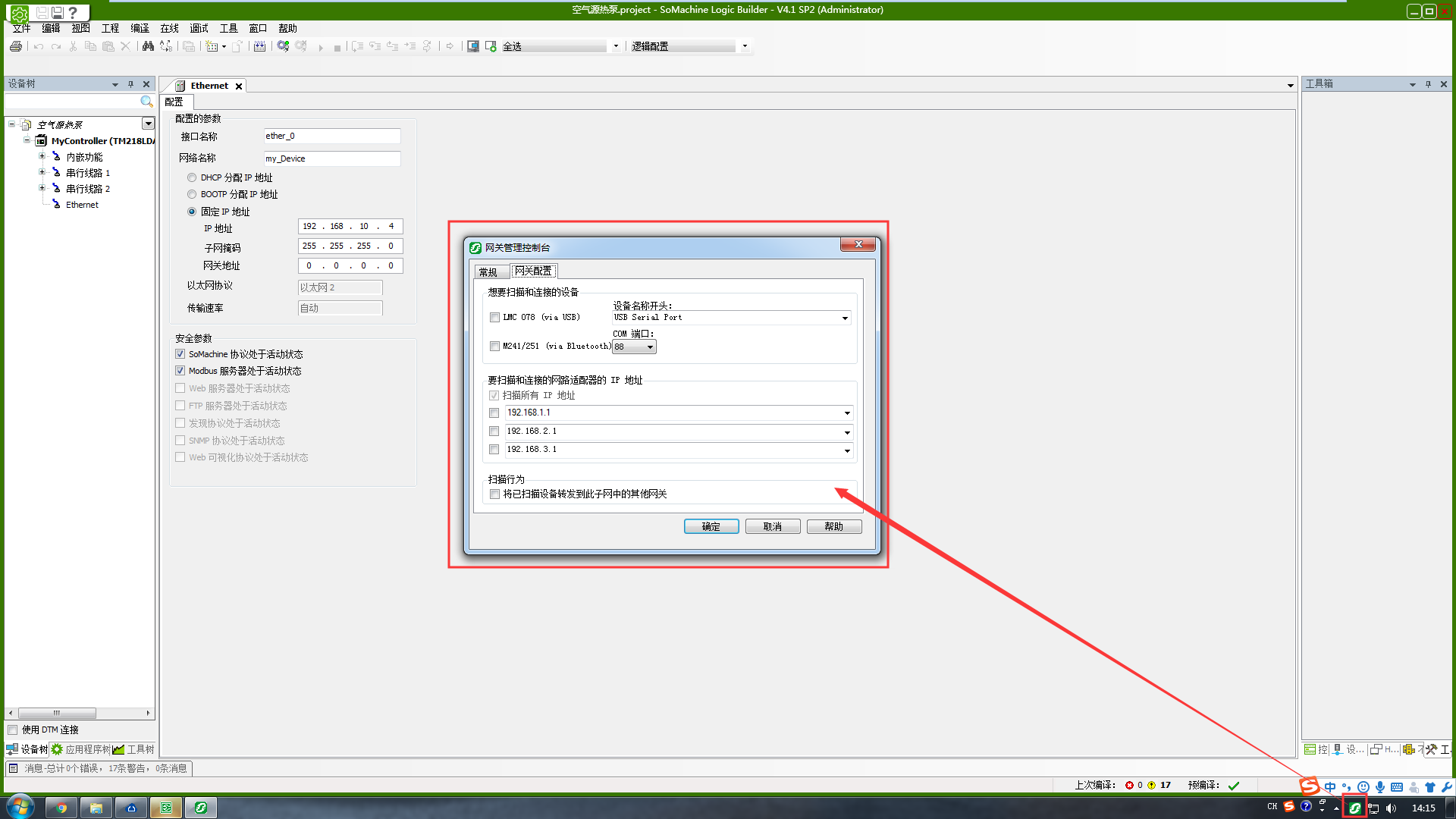The height and width of the screenshot is (819, 1456).
Task: Open Find with the binoculars icon
Action: [148, 46]
